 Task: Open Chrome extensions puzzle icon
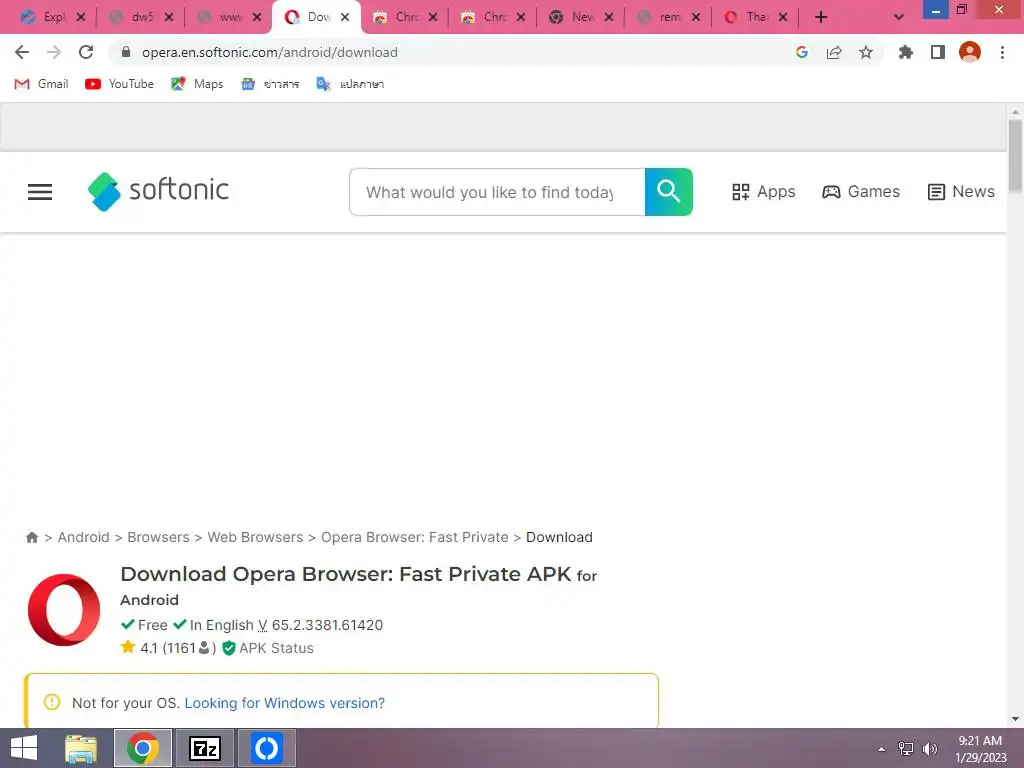click(x=906, y=52)
